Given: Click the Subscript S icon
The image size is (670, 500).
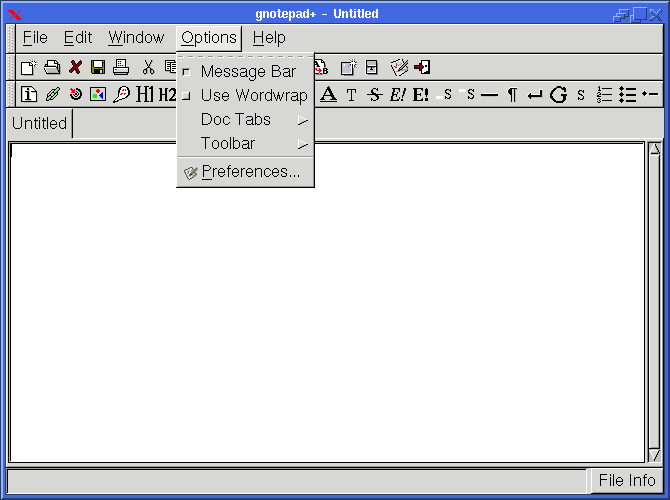Looking at the screenshot, I should pyautogui.click(x=444, y=94).
